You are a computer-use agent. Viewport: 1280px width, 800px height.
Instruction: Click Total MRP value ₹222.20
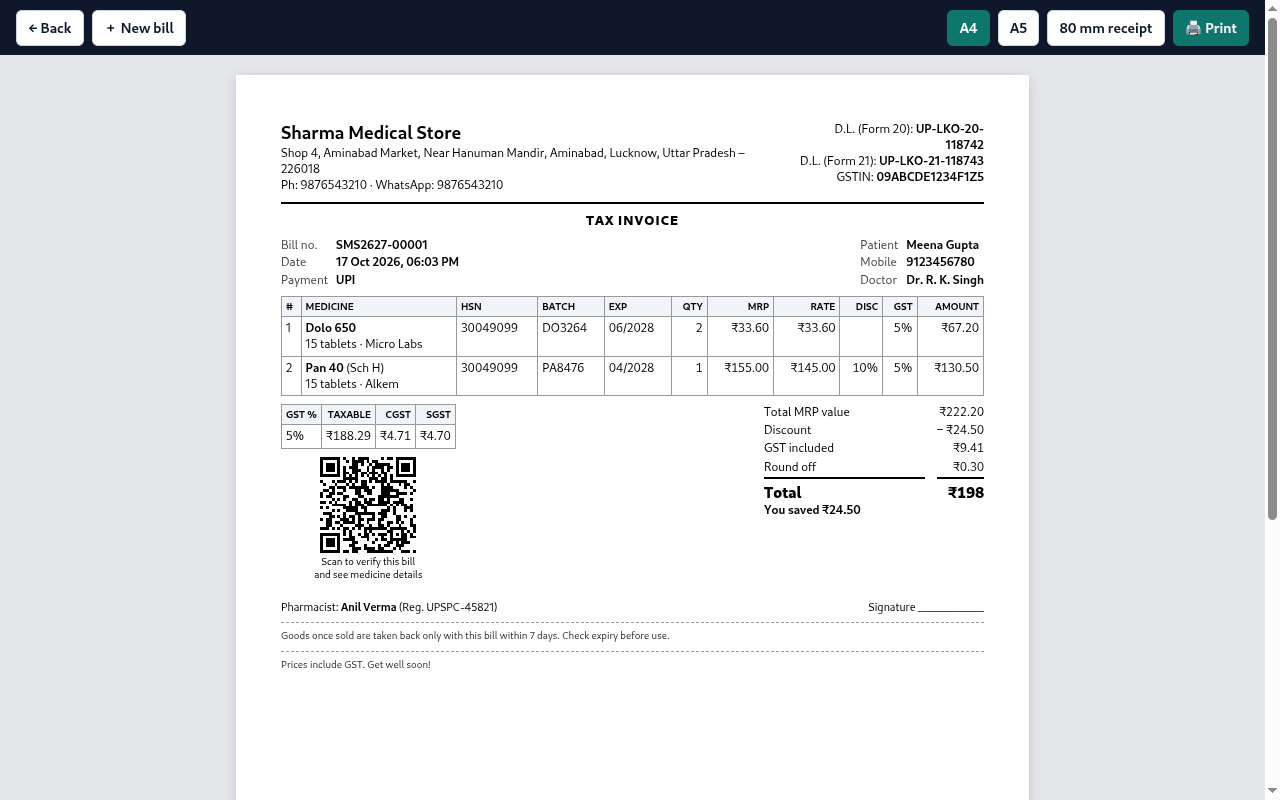961,412
